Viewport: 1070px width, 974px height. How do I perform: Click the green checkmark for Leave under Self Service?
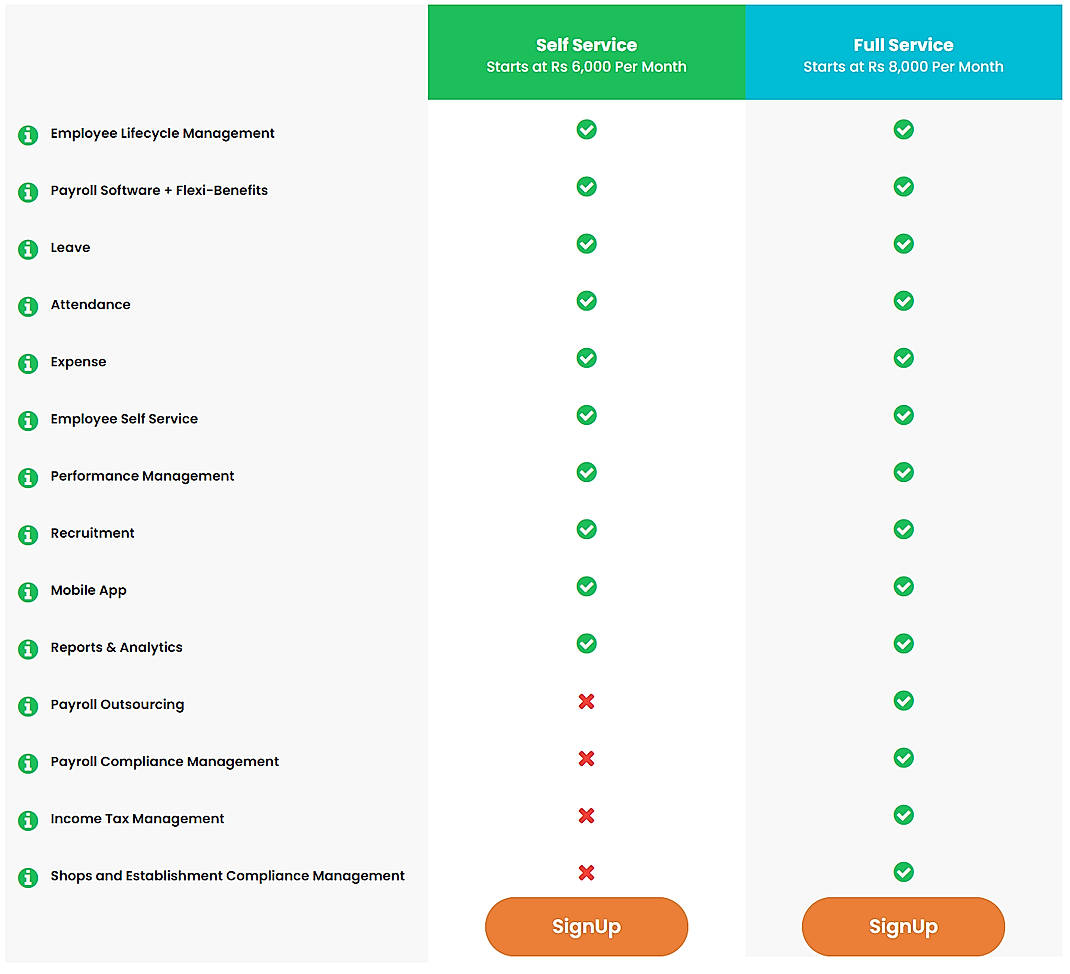click(586, 243)
